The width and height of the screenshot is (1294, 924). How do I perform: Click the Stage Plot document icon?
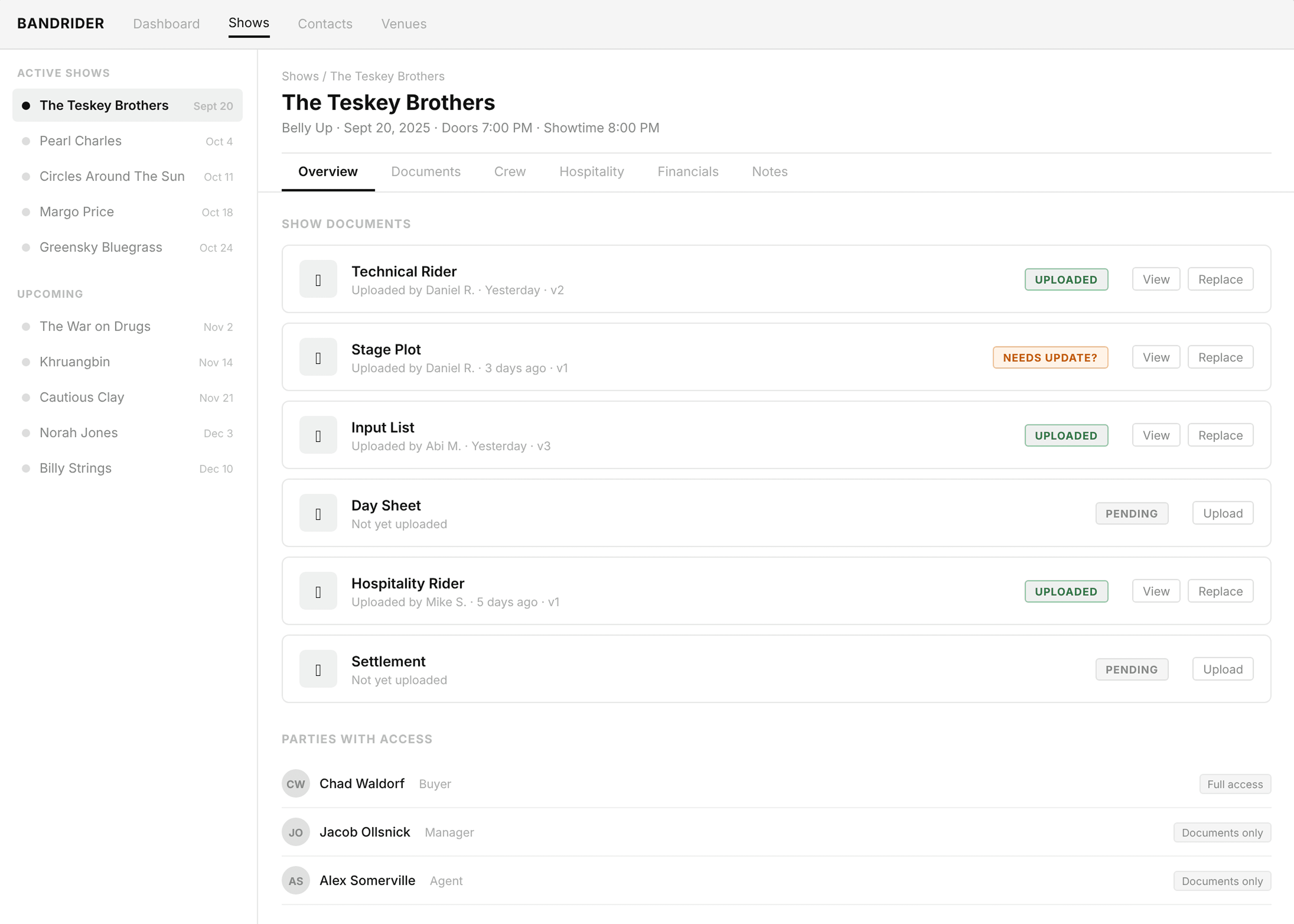point(318,357)
